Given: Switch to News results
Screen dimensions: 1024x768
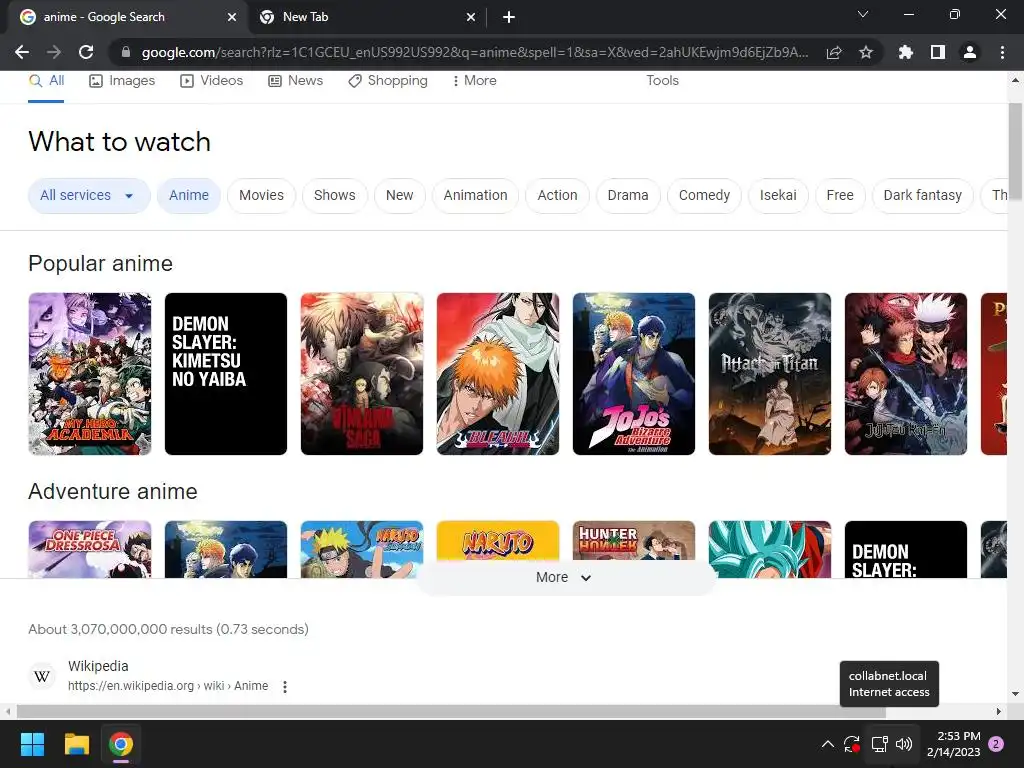Looking at the screenshot, I should (295, 81).
